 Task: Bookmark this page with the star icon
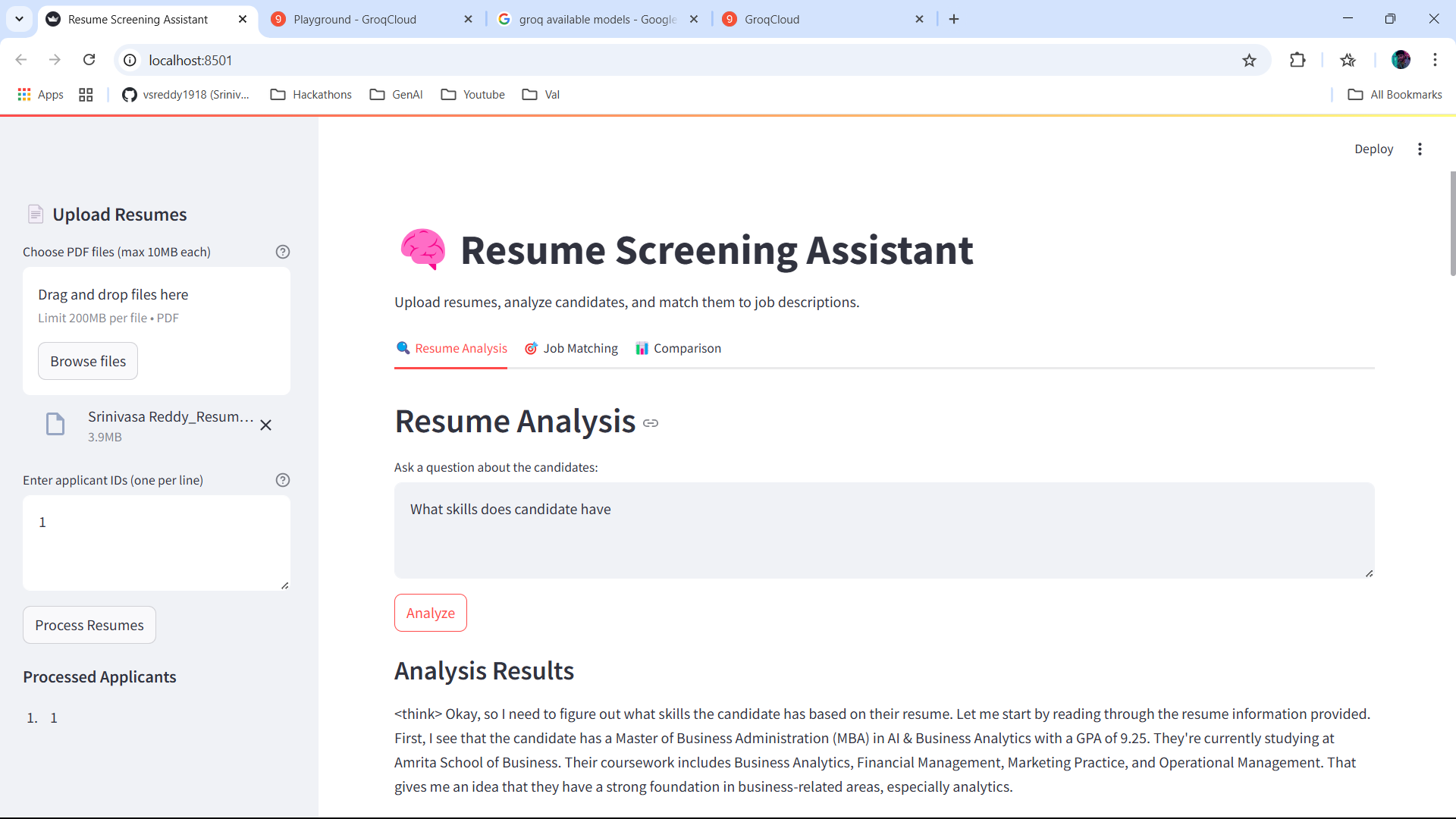(1249, 61)
